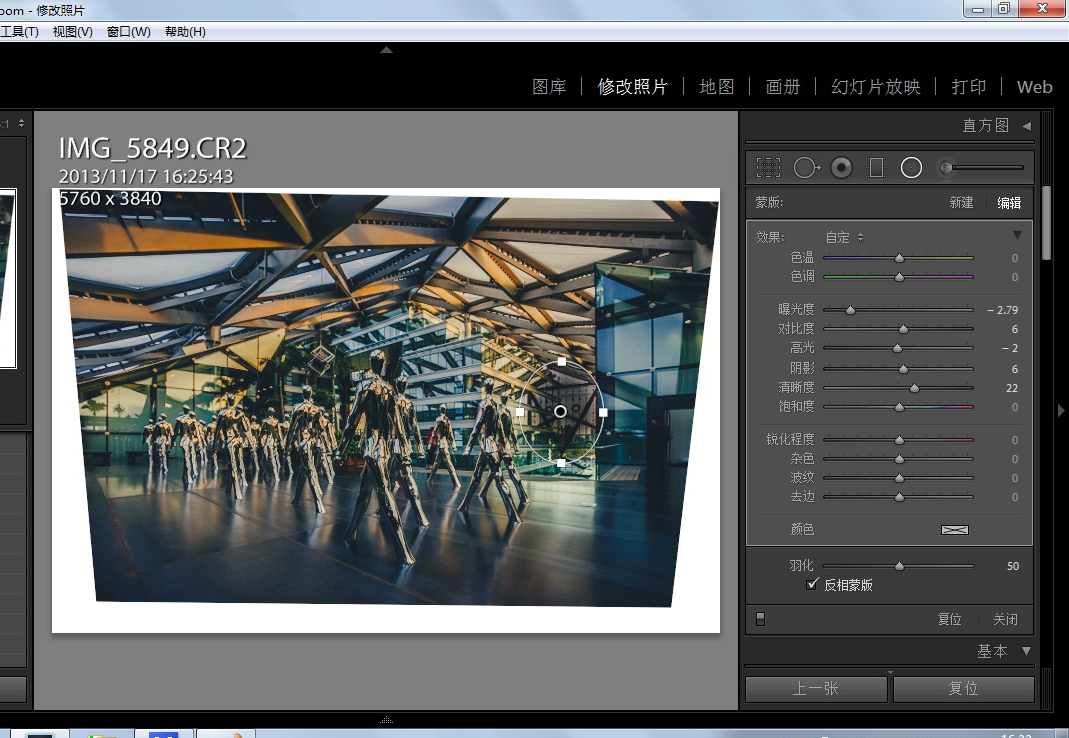Screen dimensions: 1069x738
Task: Click the 波纹 moire slider handle
Action: pos(899,478)
